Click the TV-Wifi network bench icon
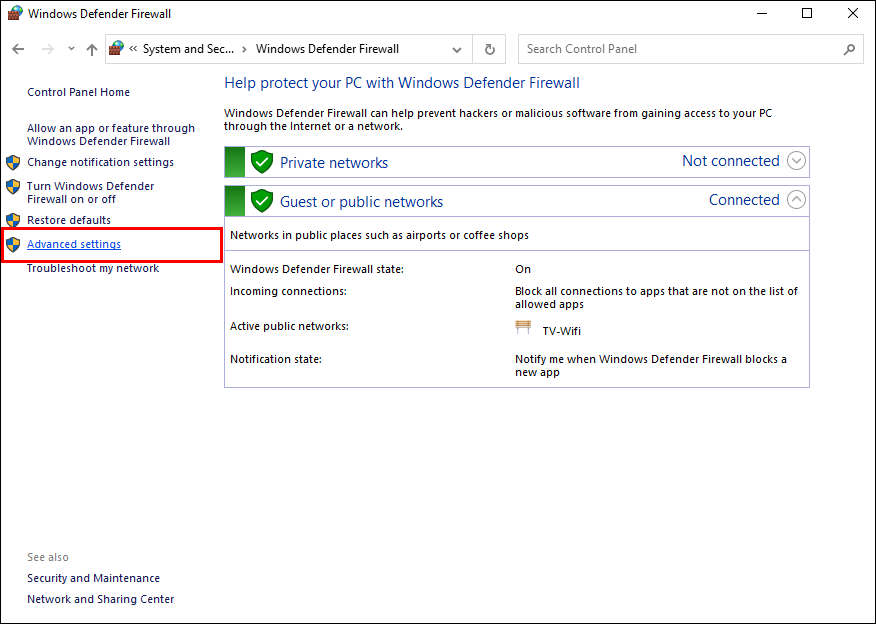The width and height of the screenshot is (876, 624). click(523, 327)
